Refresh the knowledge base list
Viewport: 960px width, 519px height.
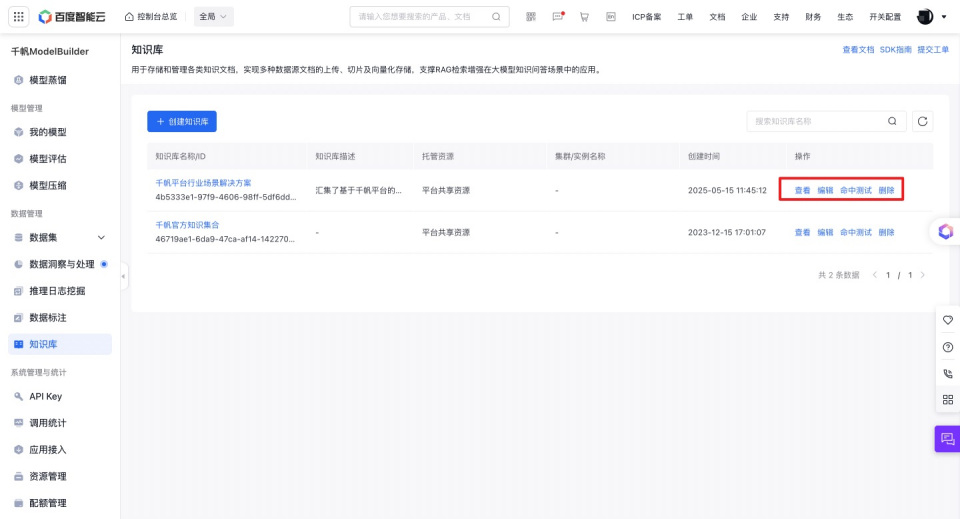click(923, 121)
